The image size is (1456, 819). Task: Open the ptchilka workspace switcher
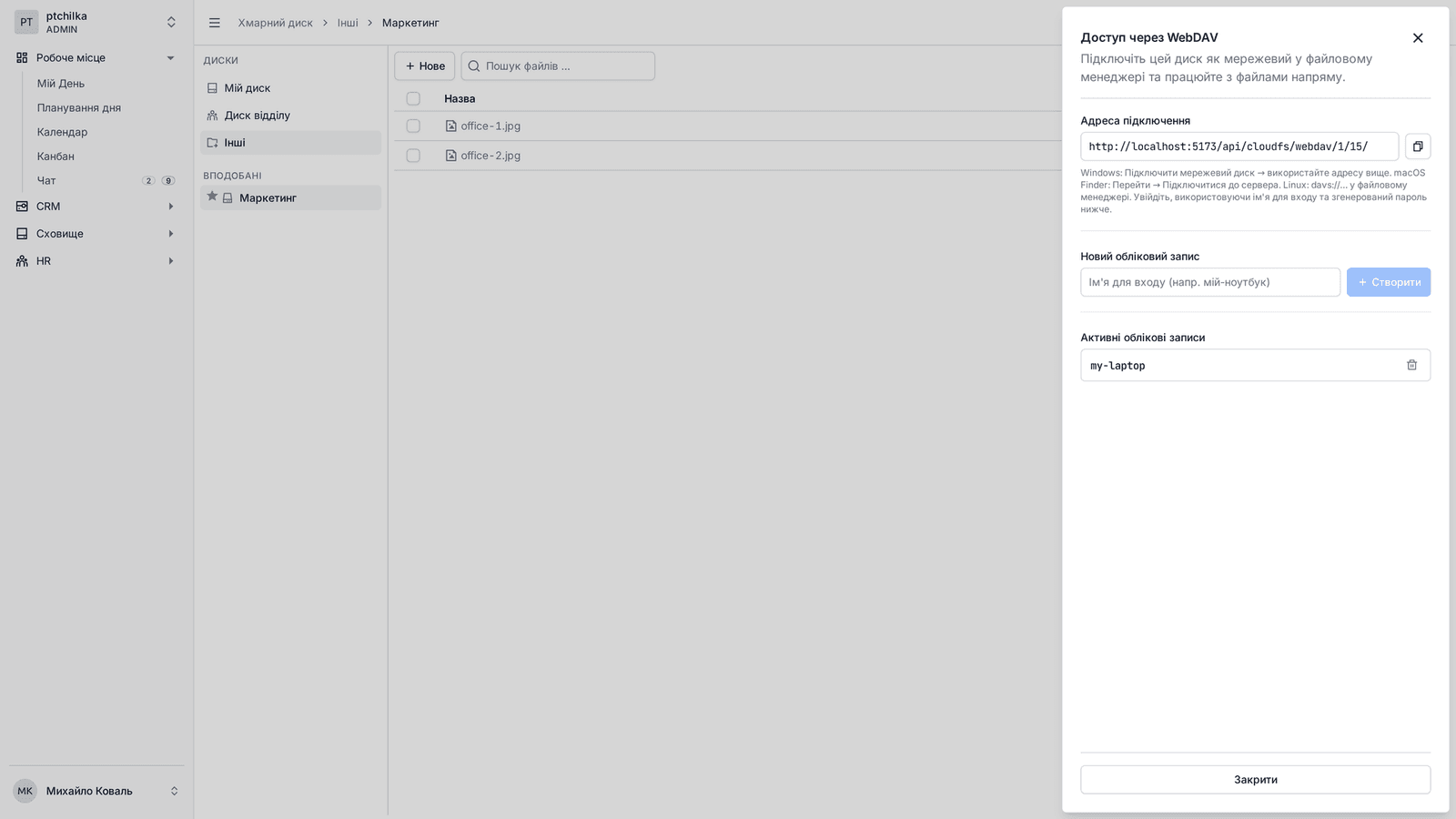pos(96,23)
